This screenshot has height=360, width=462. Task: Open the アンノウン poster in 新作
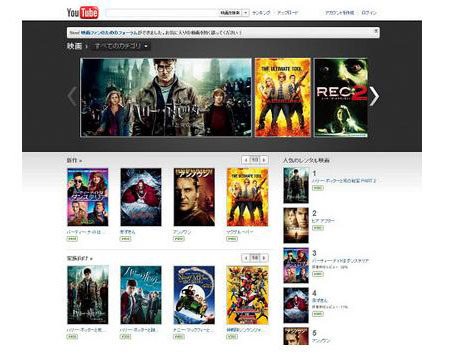tap(194, 197)
